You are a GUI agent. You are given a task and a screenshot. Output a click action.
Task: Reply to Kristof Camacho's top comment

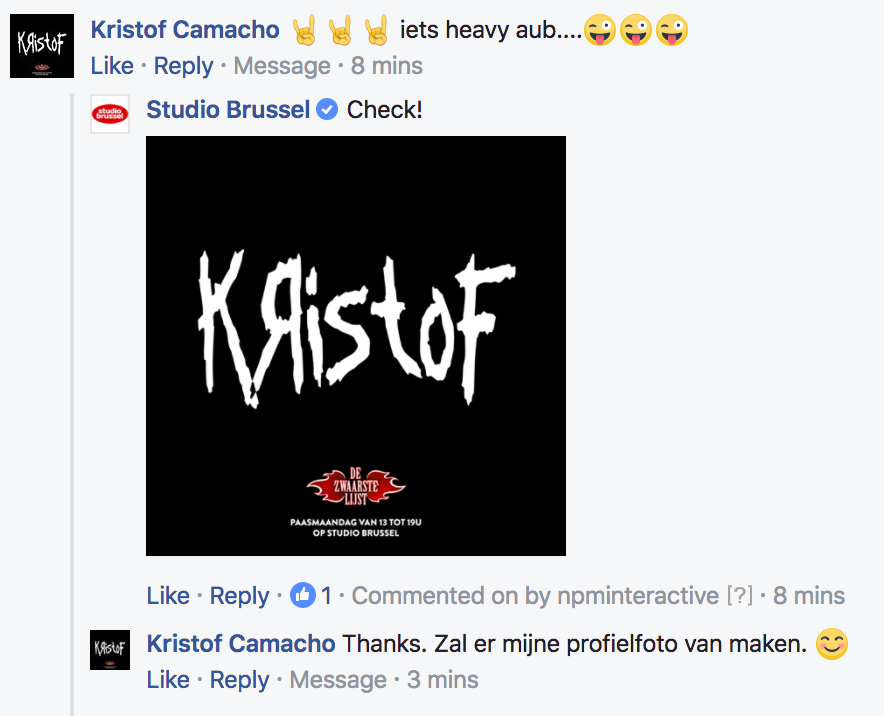pyautogui.click(x=184, y=66)
